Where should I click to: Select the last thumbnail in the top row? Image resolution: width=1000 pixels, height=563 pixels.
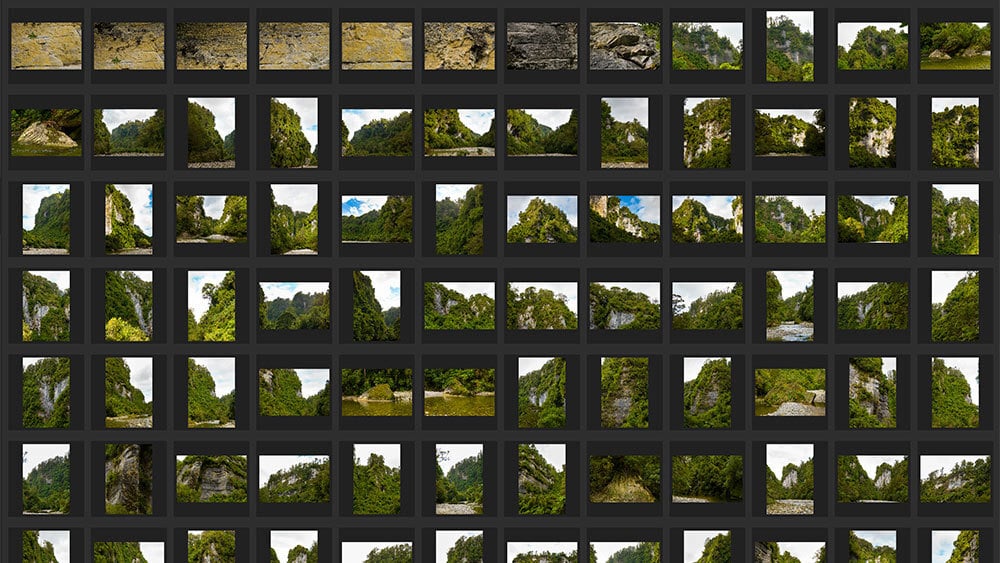pyautogui.click(x=955, y=46)
